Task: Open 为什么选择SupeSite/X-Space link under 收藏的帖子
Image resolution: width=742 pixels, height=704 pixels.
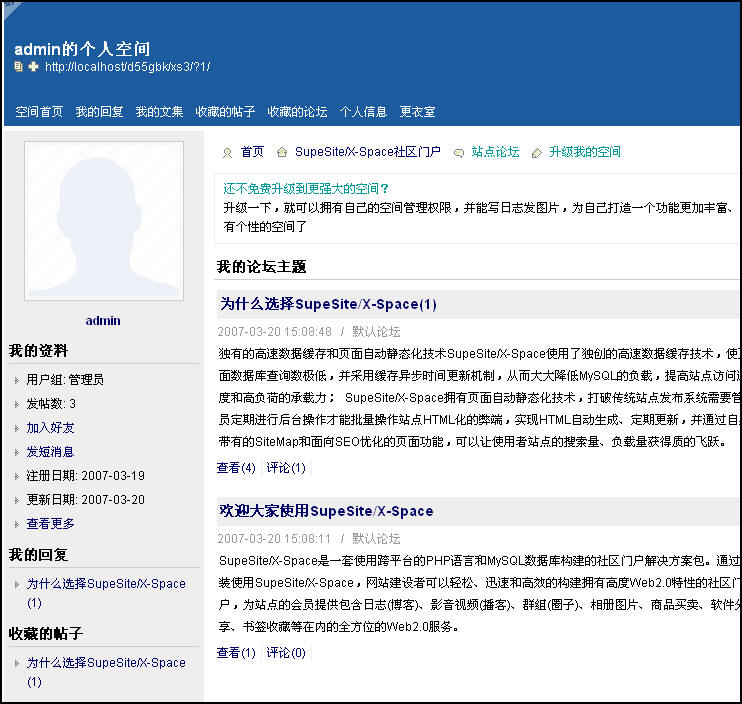Action: 106,672
